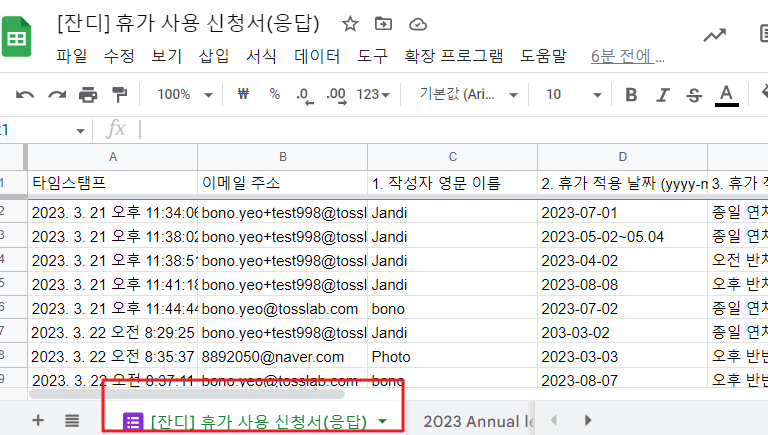This screenshot has height=435, width=768.
Task: Open the activity trend chart icon
Action: point(714,35)
